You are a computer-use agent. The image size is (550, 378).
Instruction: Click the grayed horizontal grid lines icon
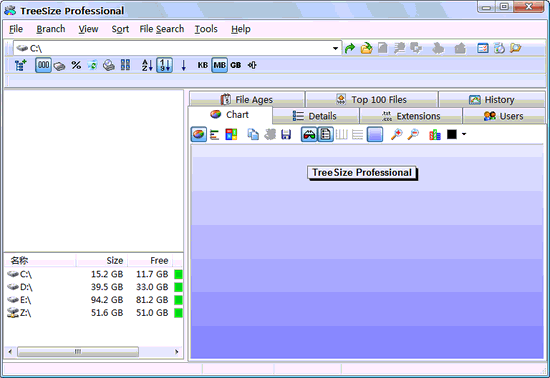357,134
